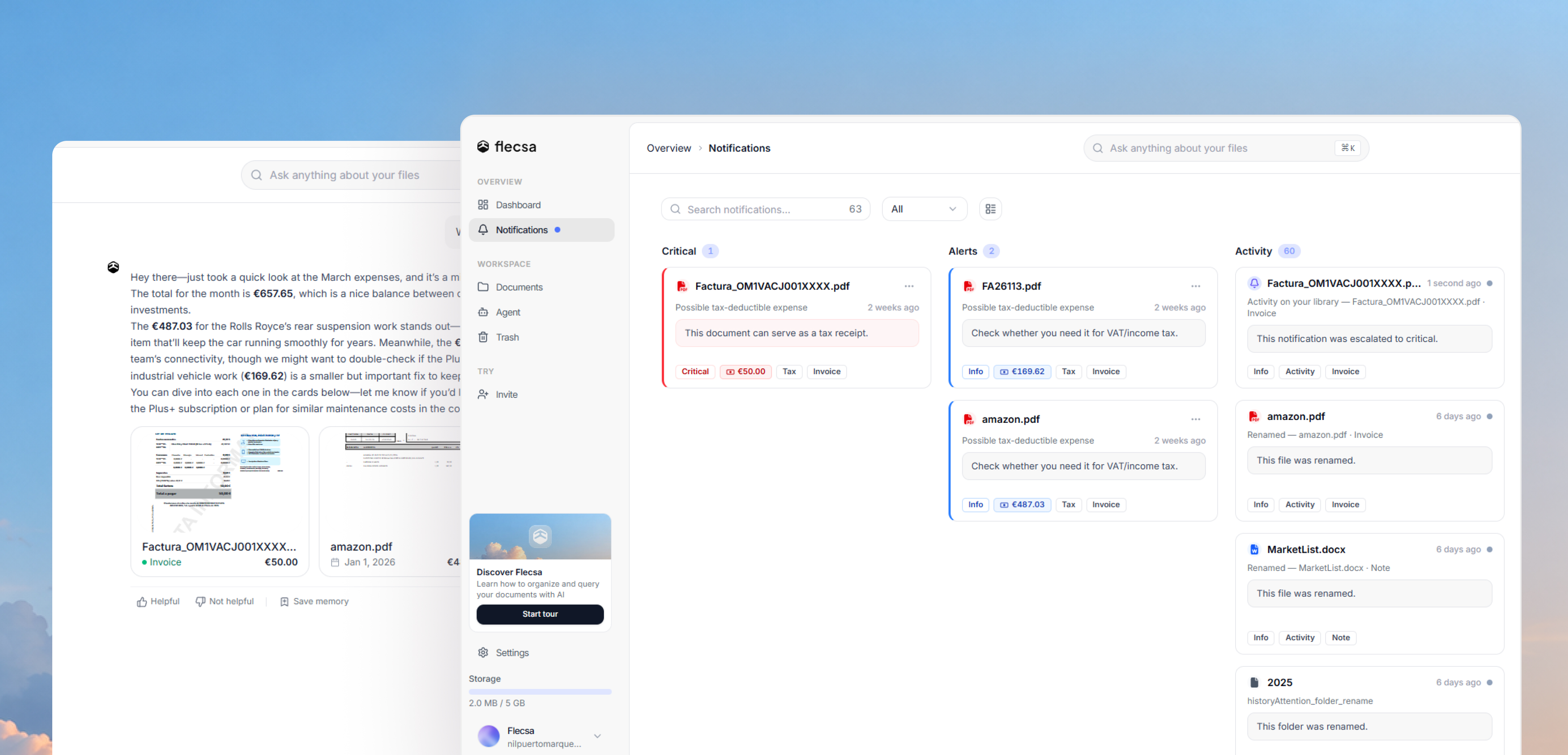The height and width of the screenshot is (755, 1568).
Task: Click Activity tag on amazon.pdf activity card
Action: point(1299,504)
